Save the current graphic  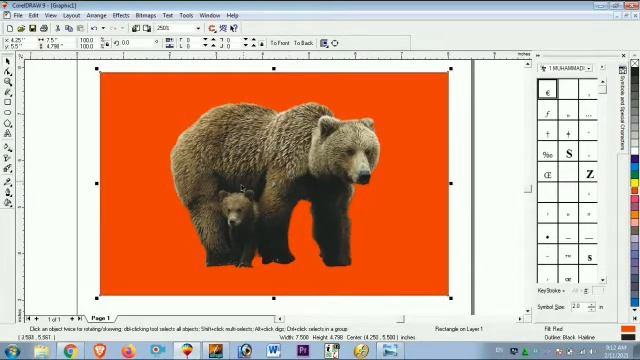[x=32, y=28]
